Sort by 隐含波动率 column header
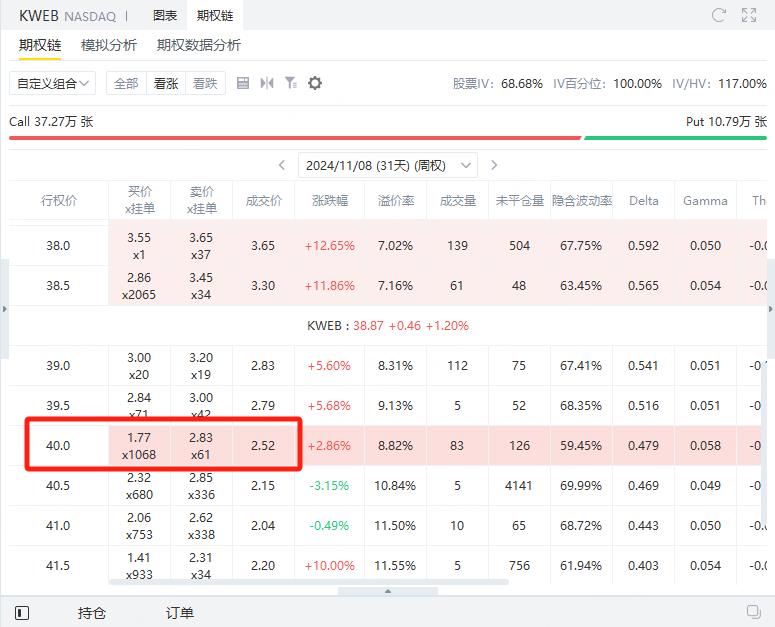Viewport: 775px width, 627px height. click(x=582, y=201)
